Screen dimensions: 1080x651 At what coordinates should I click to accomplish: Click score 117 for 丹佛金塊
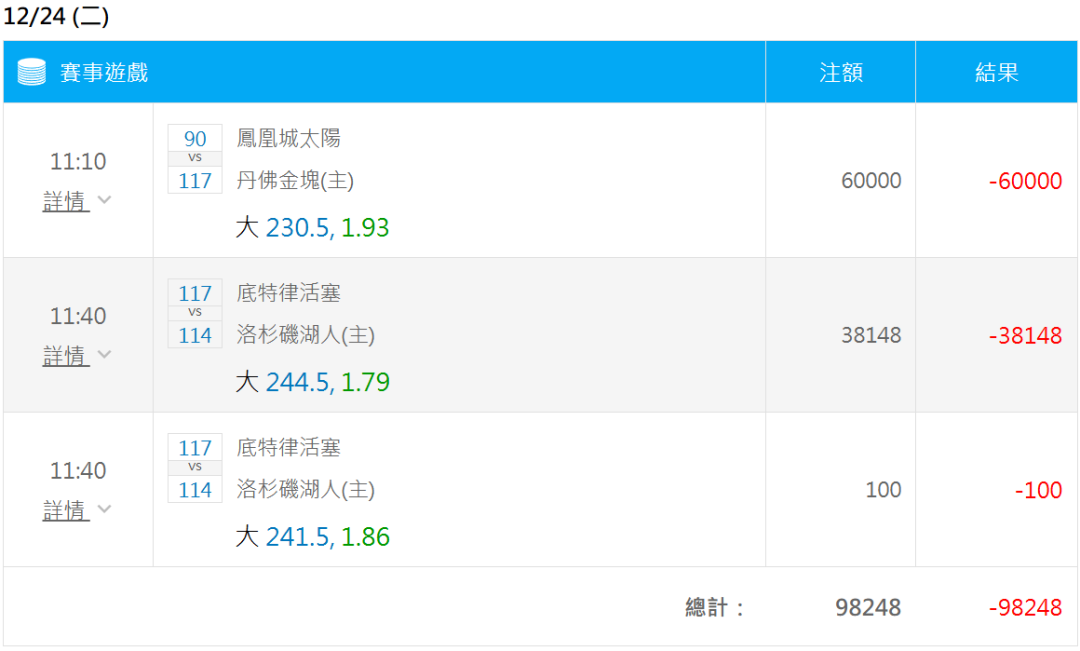tap(195, 180)
